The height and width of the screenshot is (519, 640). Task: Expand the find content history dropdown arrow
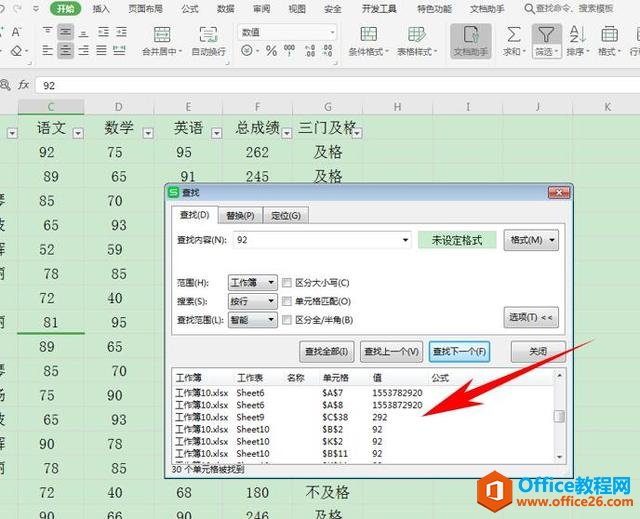405,240
